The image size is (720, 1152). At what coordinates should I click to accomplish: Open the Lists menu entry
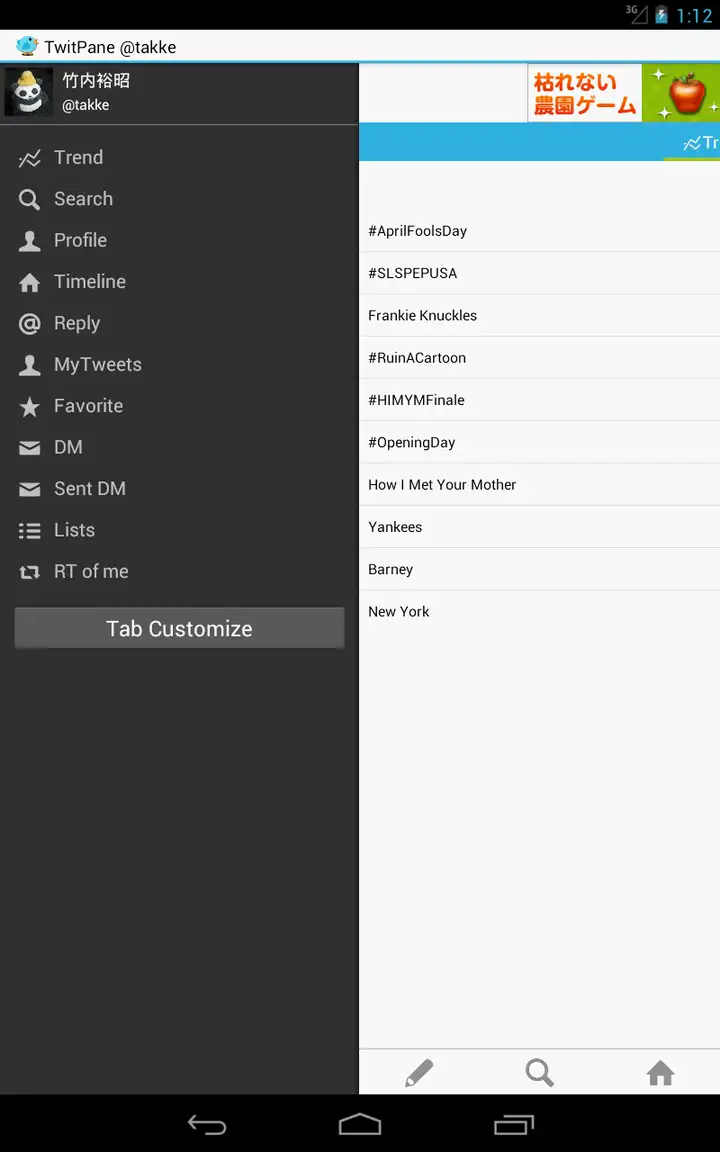[x=179, y=530]
